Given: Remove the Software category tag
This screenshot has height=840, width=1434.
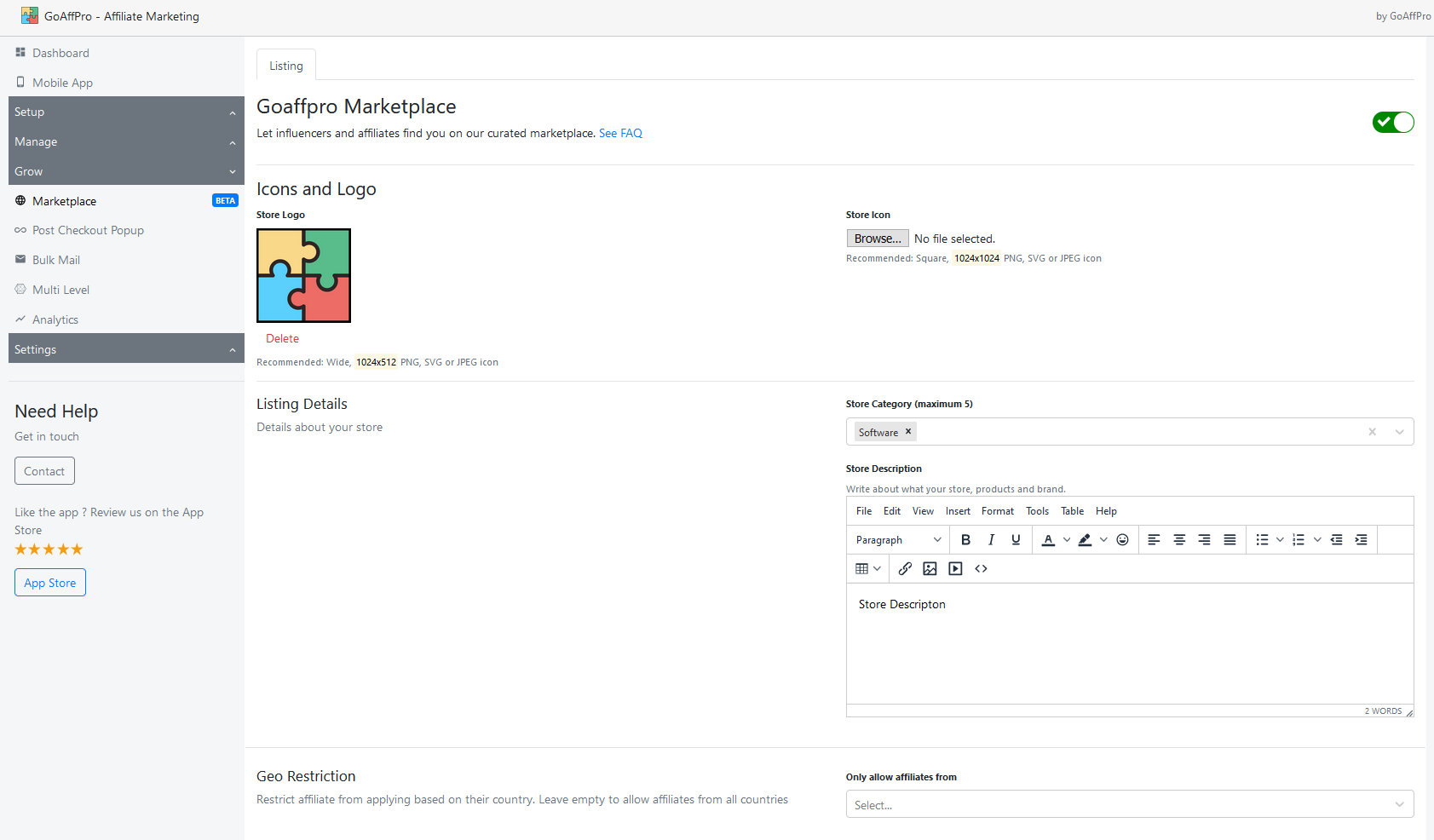Looking at the screenshot, I should pos(908,431).
